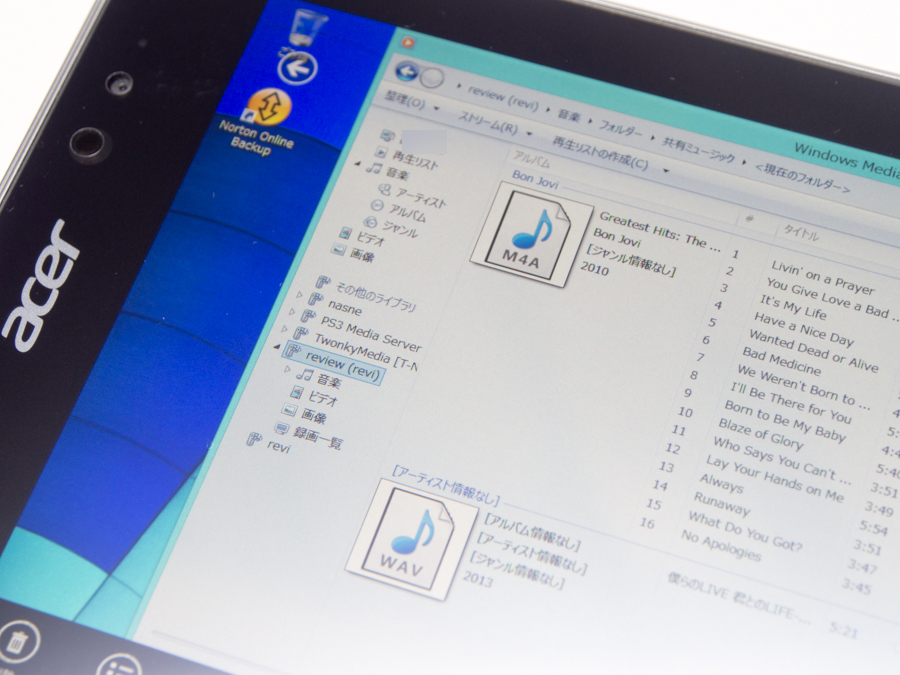Viewport: 900px width, 675px height.
Task: Select track Have a Nice Day
Action: coord(804,329)
